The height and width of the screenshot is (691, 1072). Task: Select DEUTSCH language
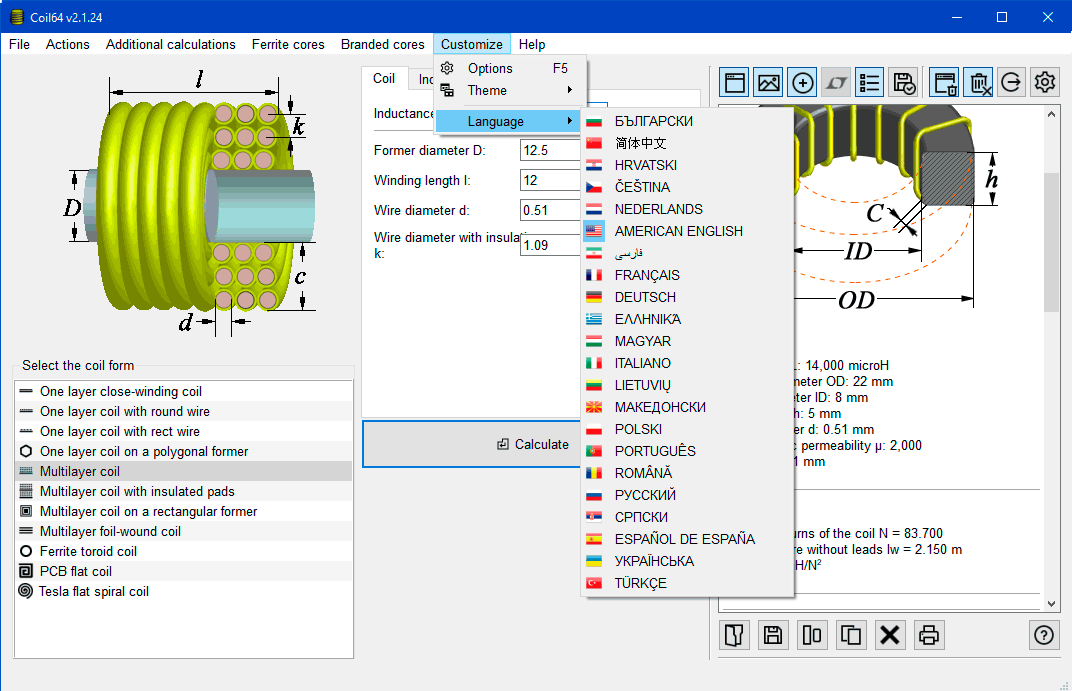pos(687,297)
